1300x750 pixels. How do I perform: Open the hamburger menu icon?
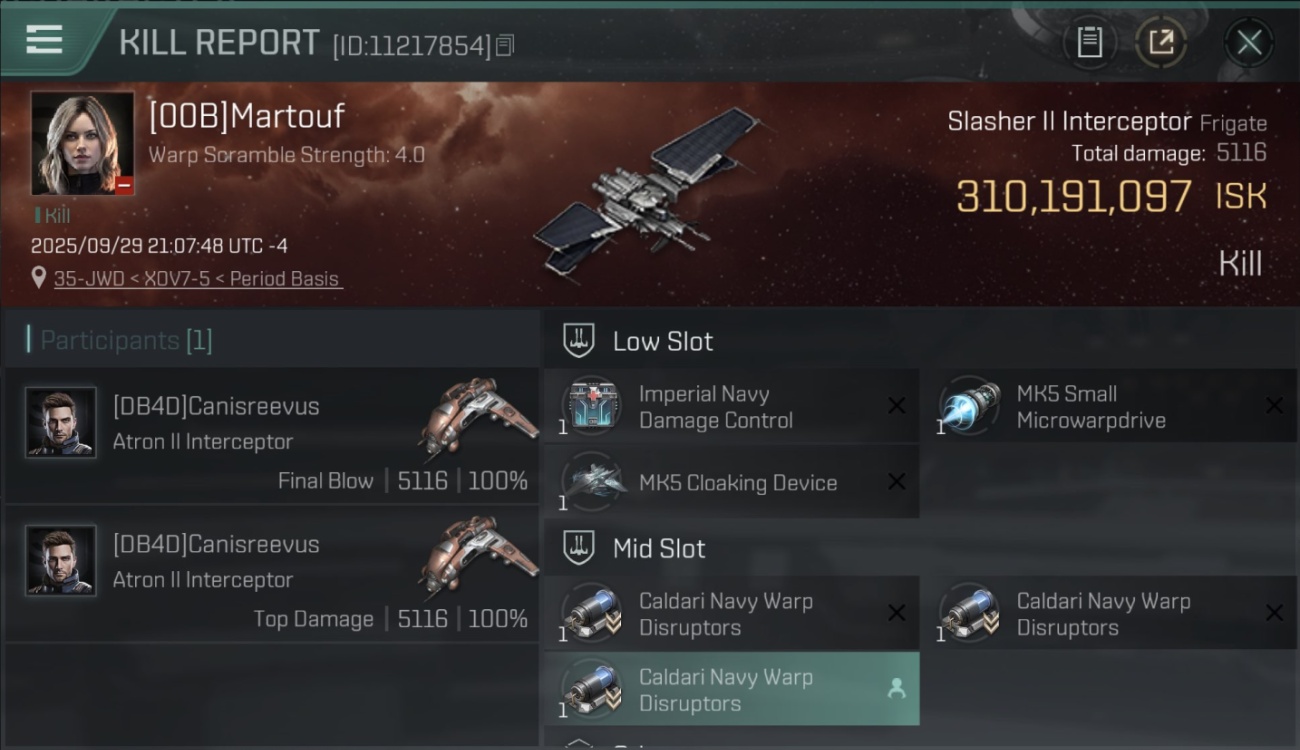(44, 40)
